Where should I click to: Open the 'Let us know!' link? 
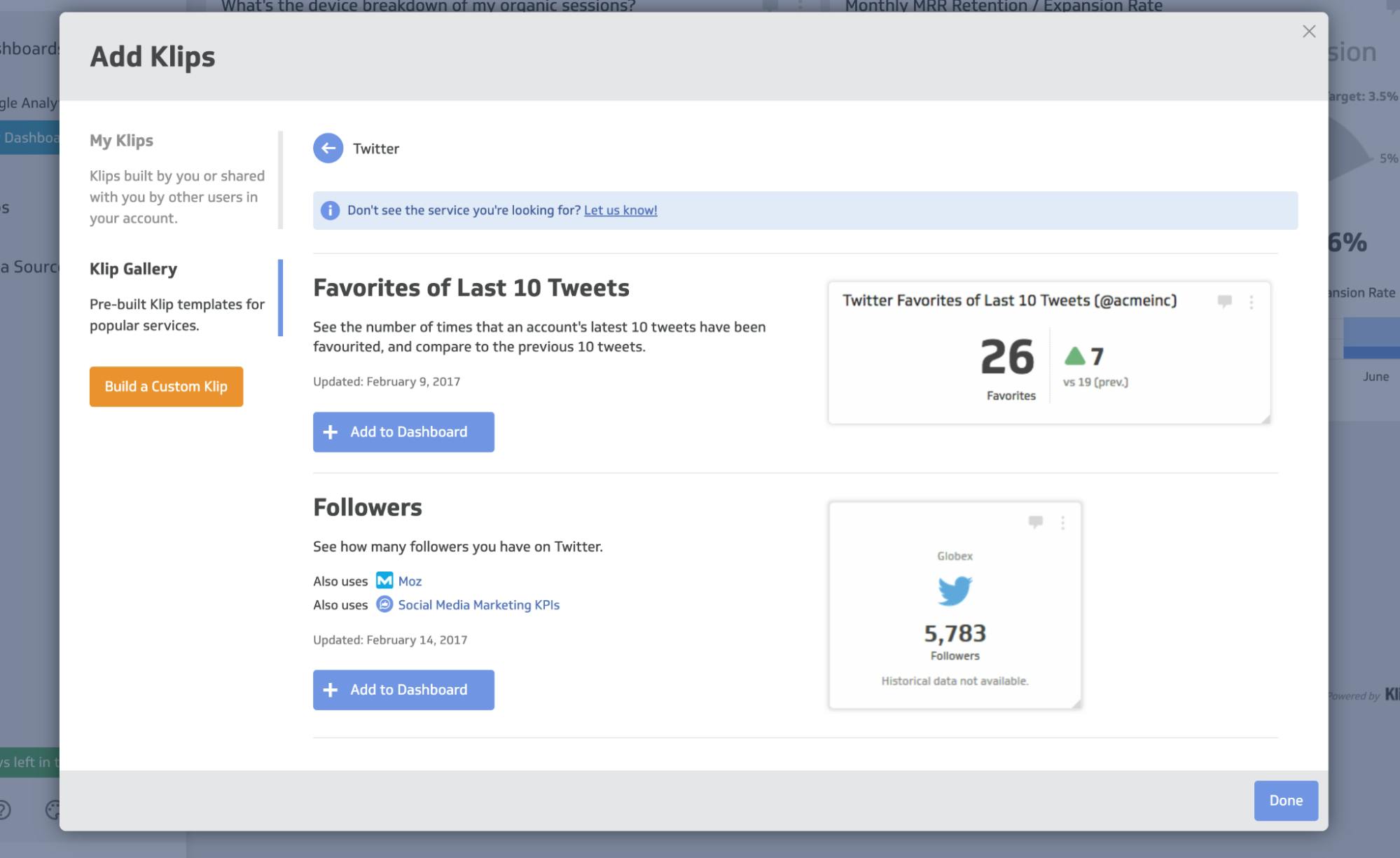pyautogui.click(x=621, y=210)
